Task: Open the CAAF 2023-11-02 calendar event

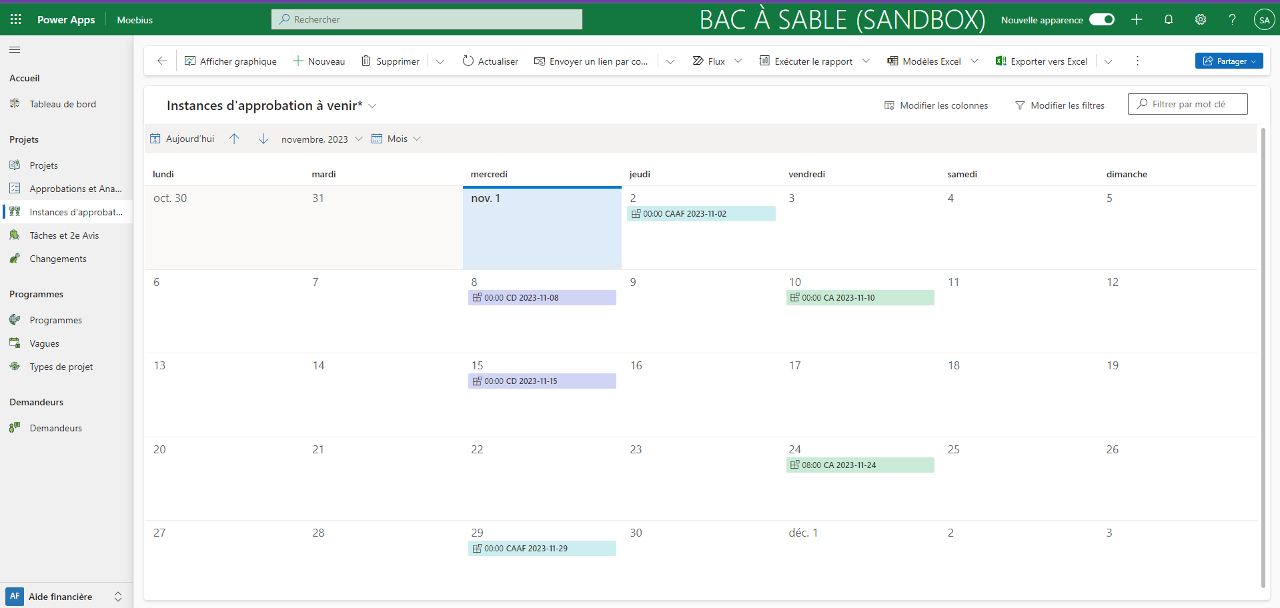Action: [702, 214]
